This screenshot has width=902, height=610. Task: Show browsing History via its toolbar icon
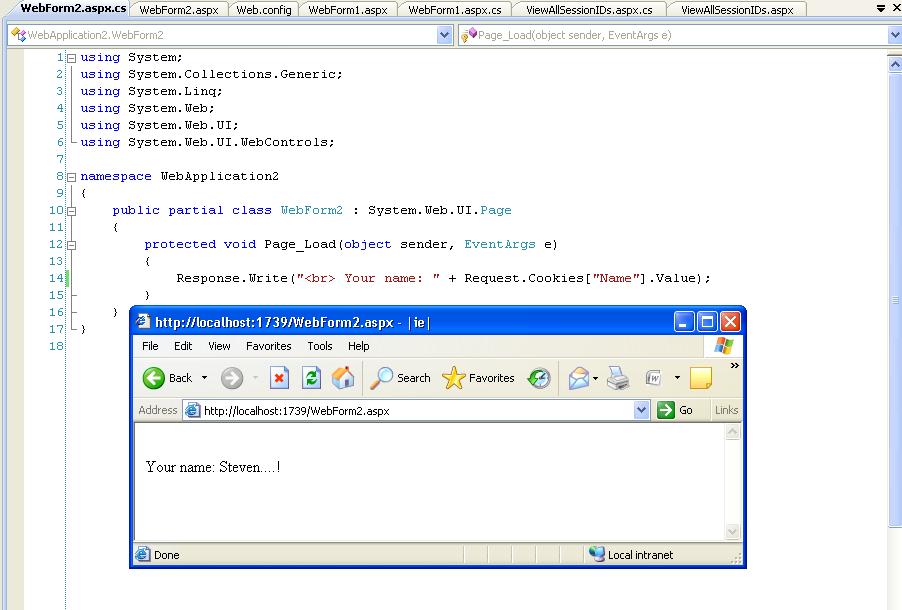pos(538,378)
